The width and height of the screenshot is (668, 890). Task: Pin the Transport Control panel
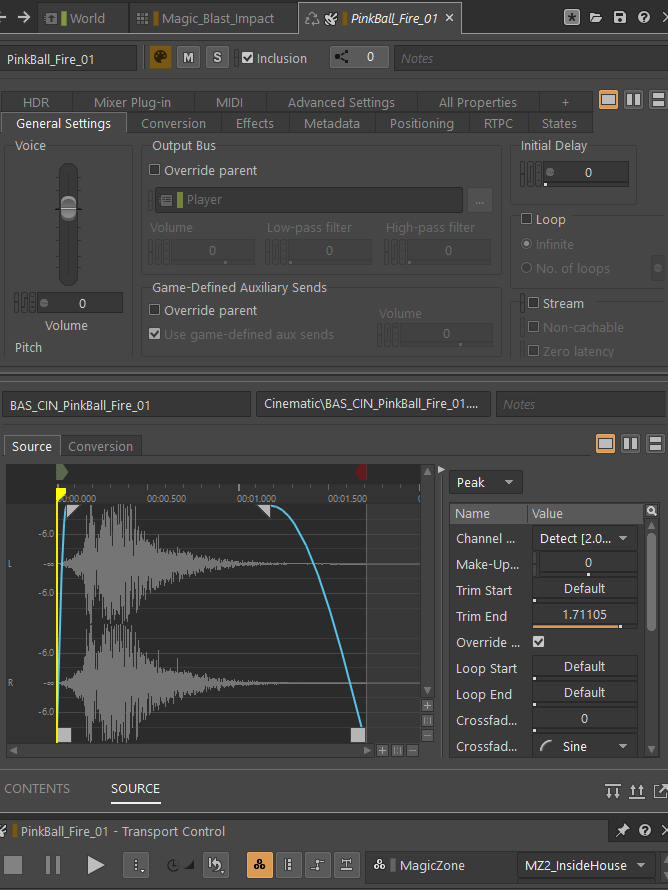(x=622, y=830)
